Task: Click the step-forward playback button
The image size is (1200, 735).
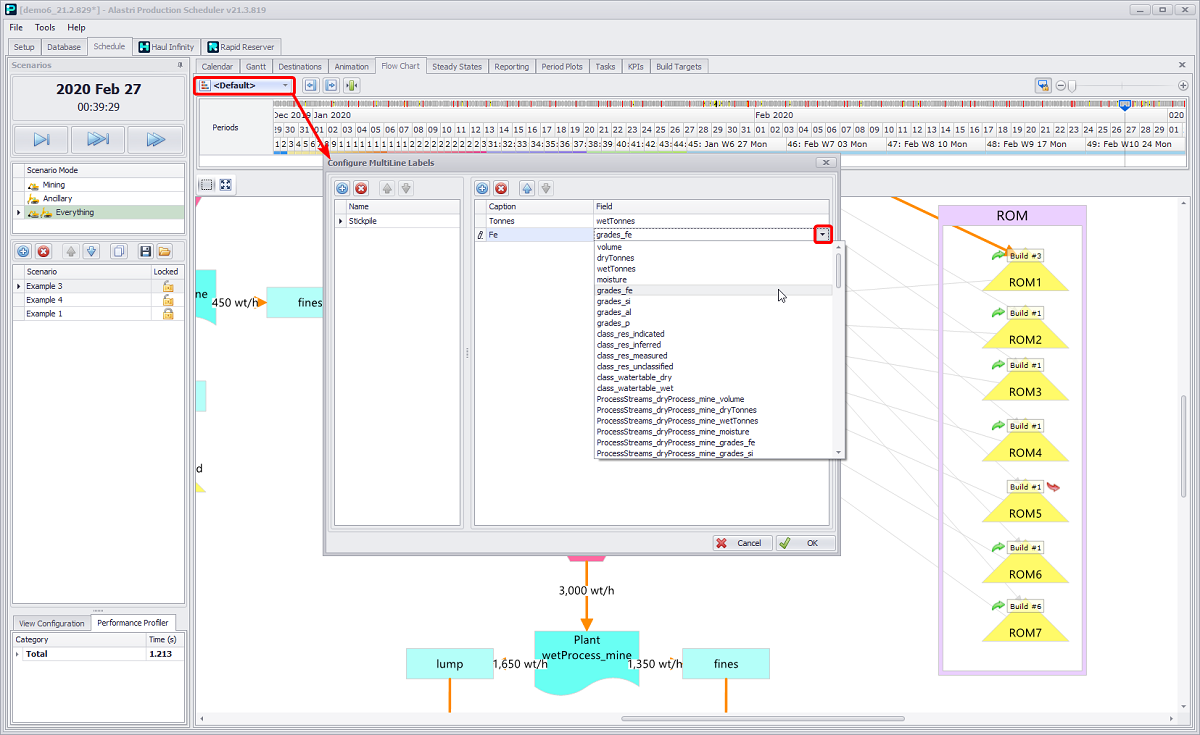Action: pos(42,139)
